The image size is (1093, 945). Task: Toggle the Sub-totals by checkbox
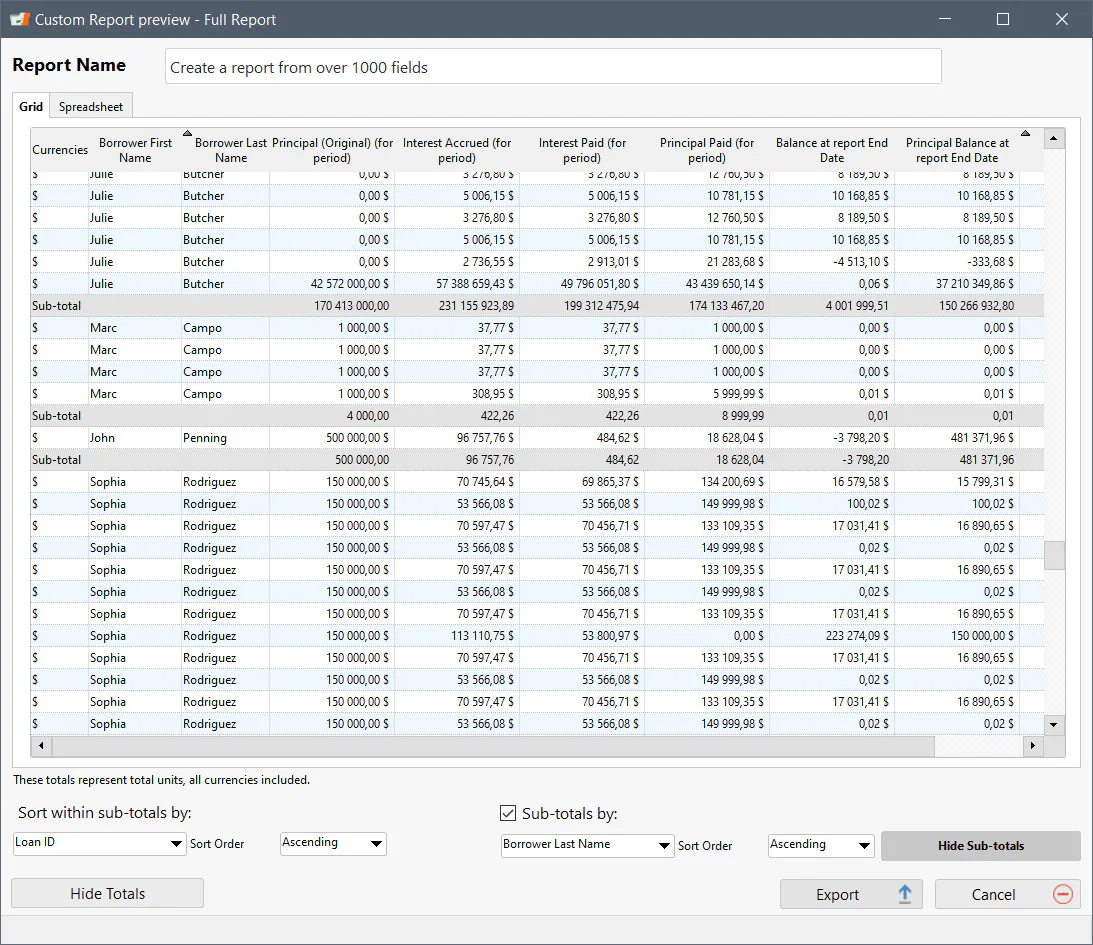coord(508,813)
